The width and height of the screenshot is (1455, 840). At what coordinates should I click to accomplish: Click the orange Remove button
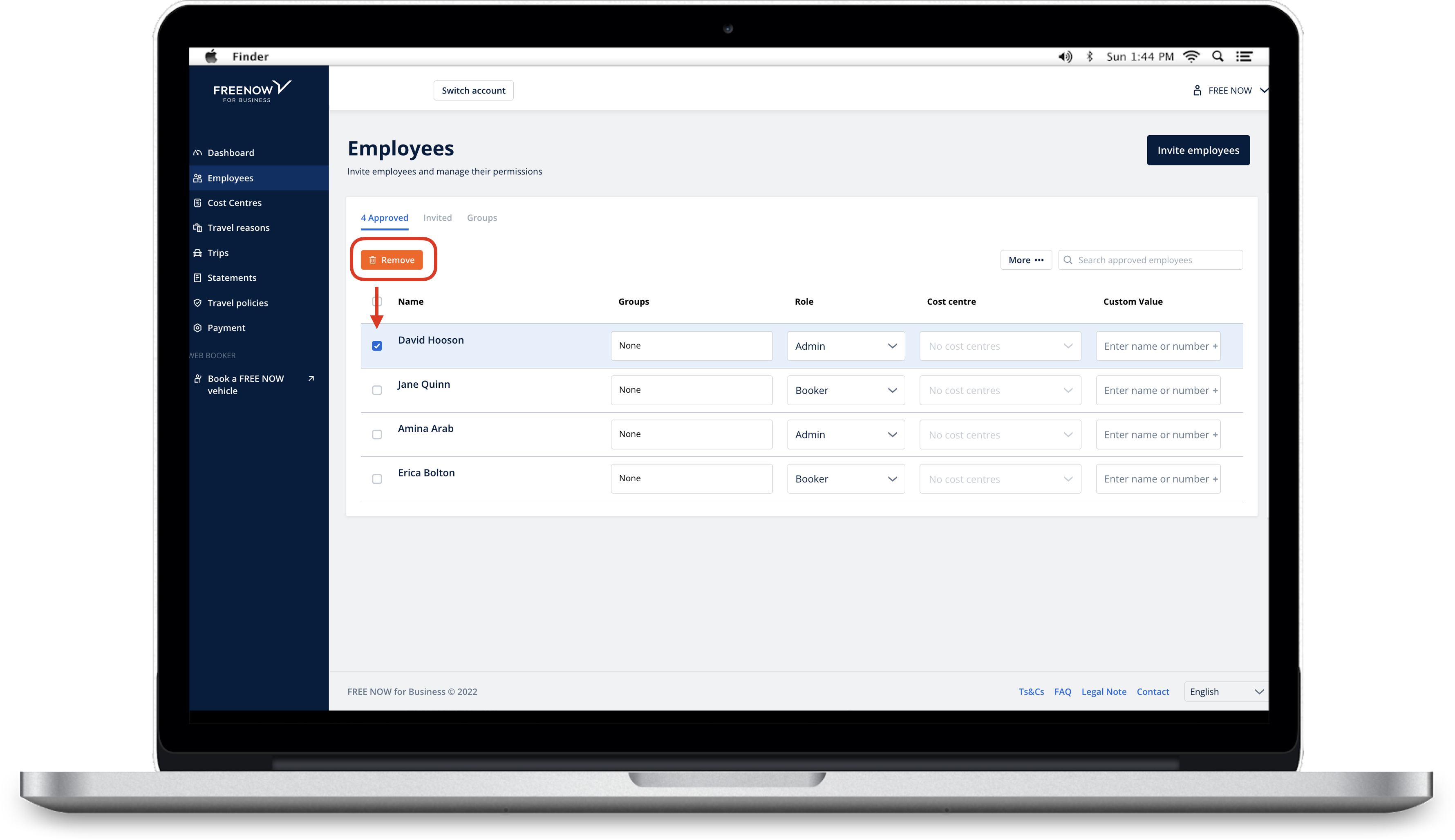[x=392, y=260]
